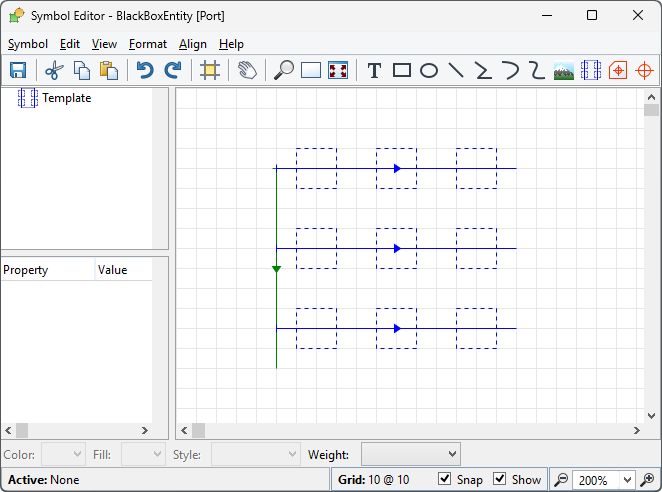
Task: Activate the Pan hand tool
Action: click(x=247, y=70)
